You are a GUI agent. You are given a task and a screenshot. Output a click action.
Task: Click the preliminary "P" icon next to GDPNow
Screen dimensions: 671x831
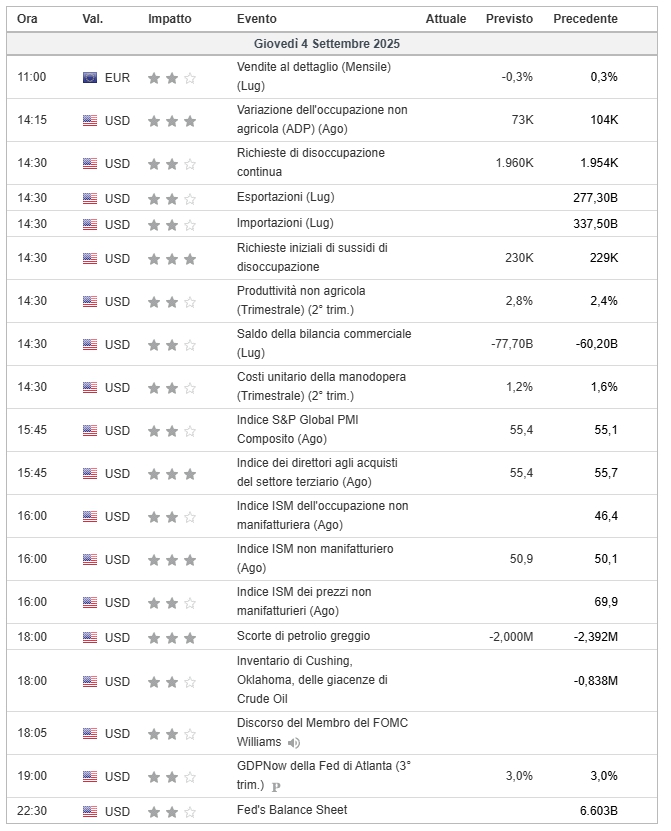(276, 787)
